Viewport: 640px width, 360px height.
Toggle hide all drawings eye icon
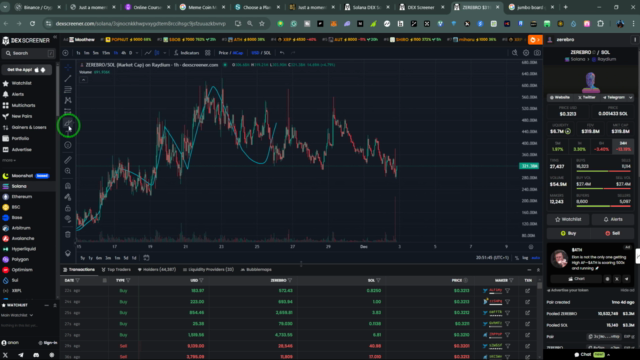coord(68,219)
